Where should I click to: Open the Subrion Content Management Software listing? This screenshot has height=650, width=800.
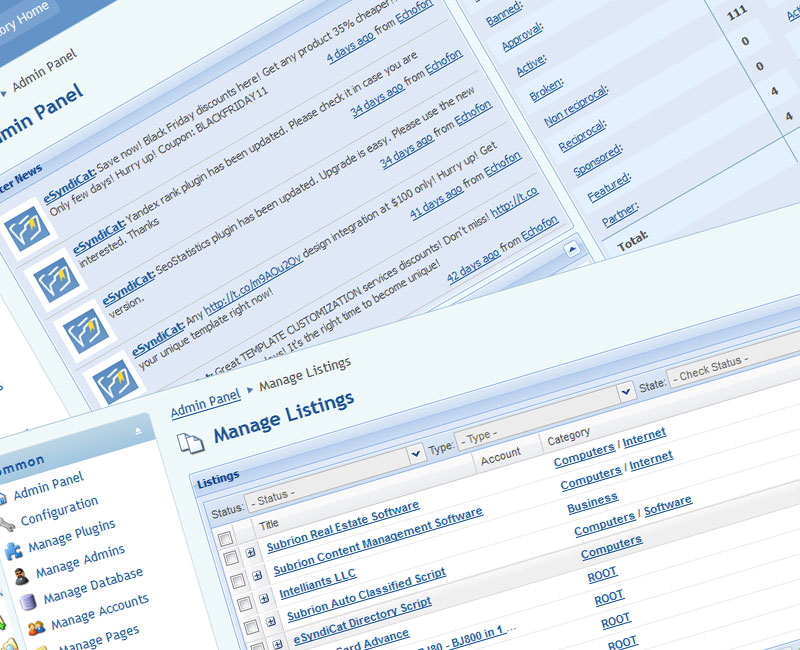pyautogui.click(x=378, y=541)
